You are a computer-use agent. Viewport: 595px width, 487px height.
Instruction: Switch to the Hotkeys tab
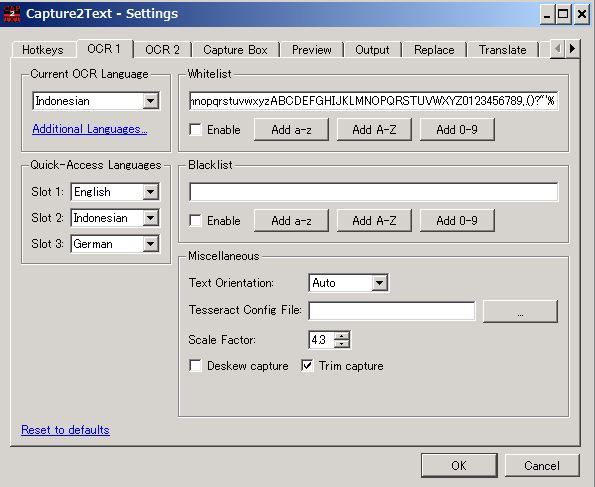coord(43,50)
